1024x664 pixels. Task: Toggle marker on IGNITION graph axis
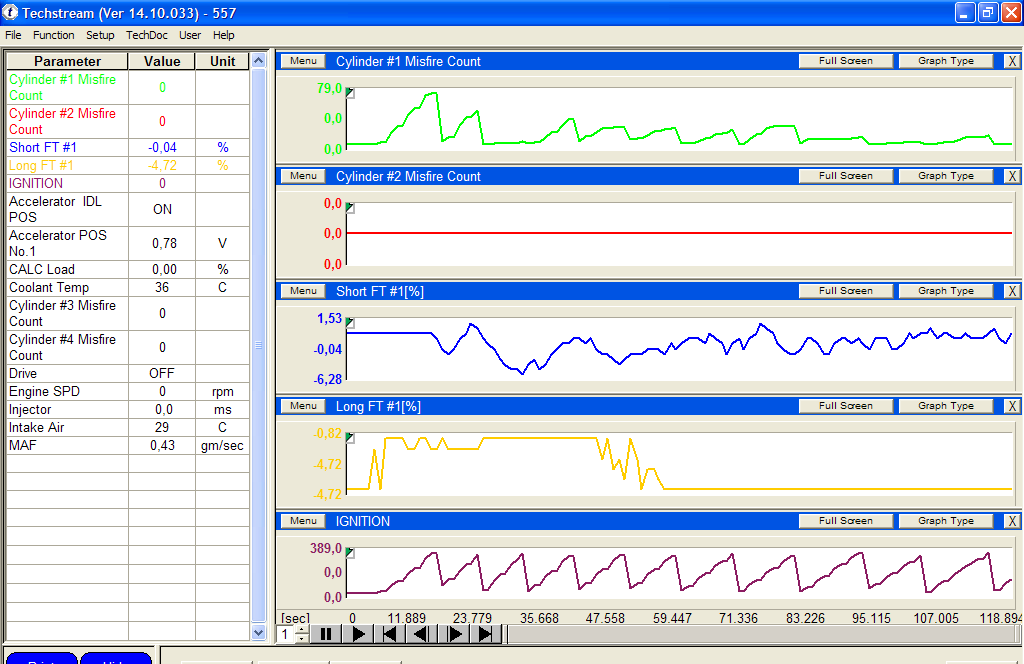point(350,553)
